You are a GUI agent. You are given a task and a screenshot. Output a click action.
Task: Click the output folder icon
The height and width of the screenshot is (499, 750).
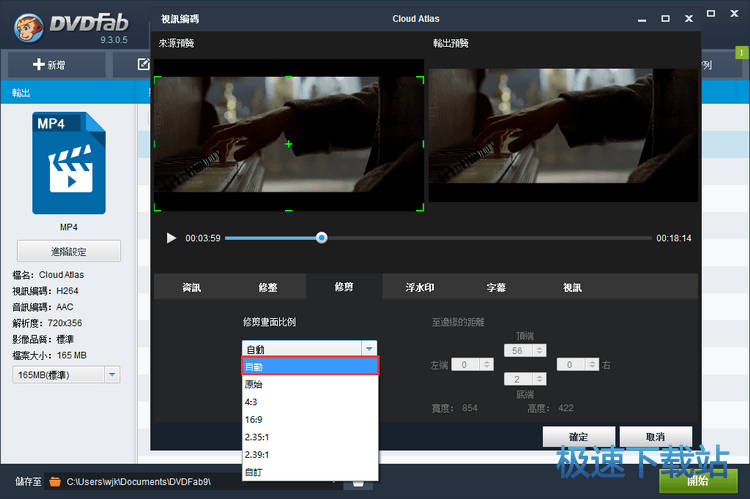[55, 481]
